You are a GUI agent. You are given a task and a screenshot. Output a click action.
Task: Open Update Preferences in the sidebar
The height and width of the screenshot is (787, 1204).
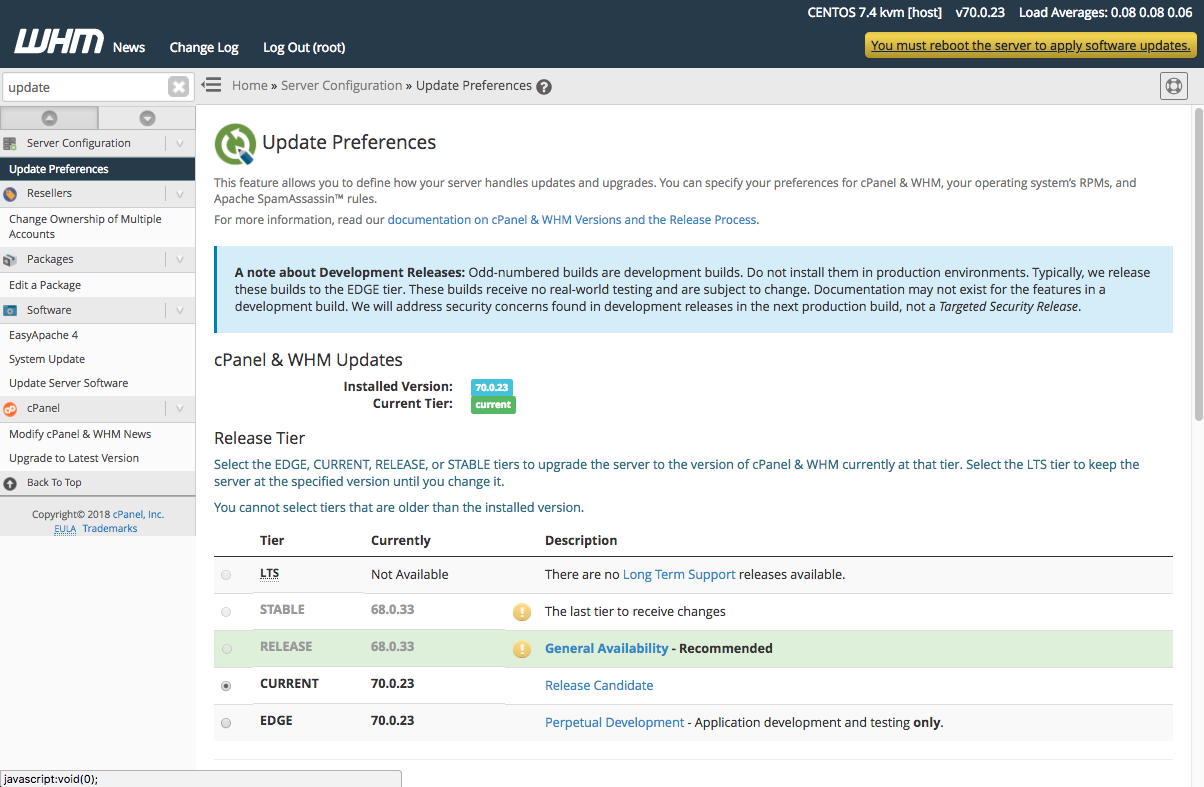tap(98, 169)
